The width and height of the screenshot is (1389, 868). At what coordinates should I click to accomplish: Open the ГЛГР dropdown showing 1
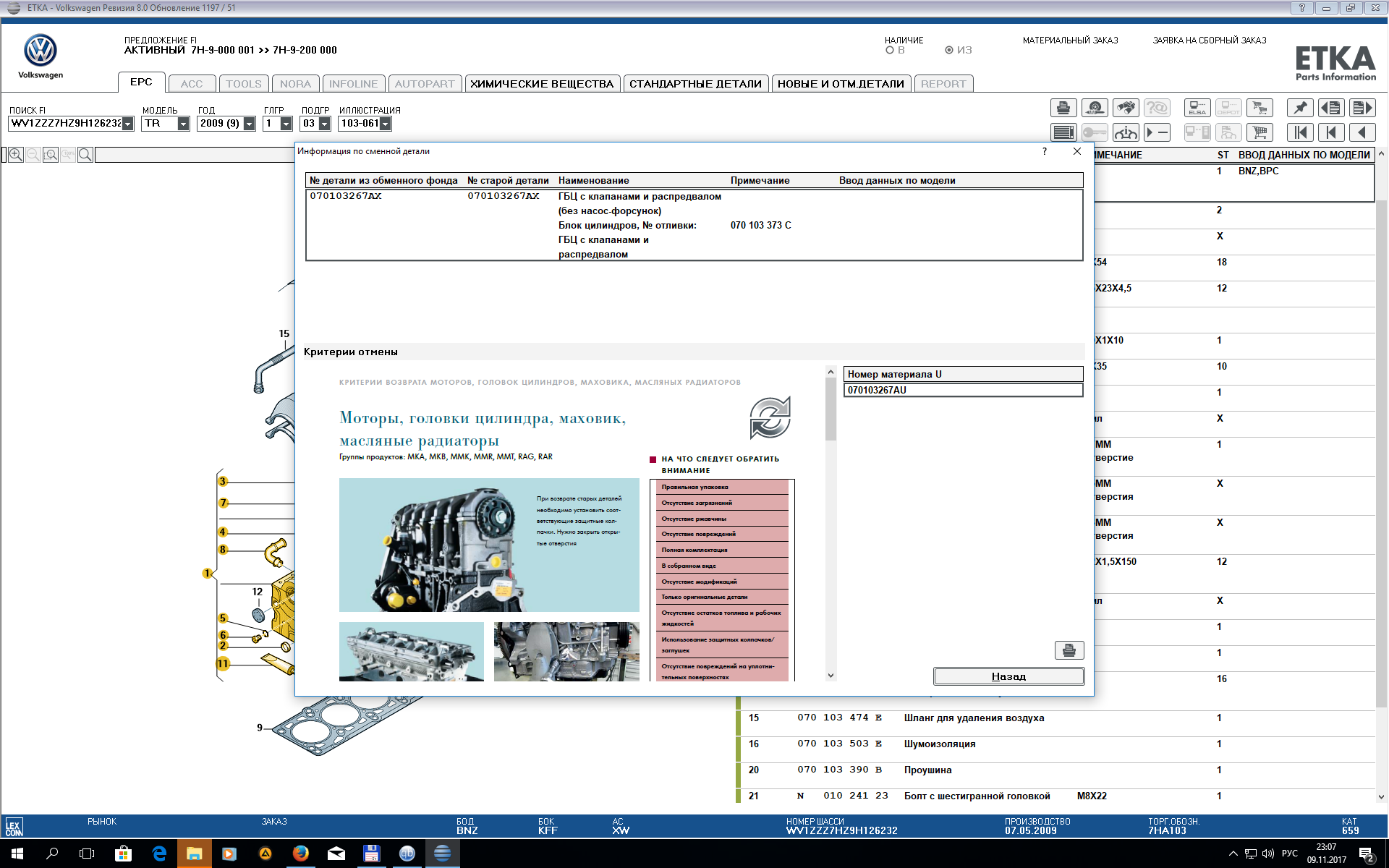click(x=286, y=124)
